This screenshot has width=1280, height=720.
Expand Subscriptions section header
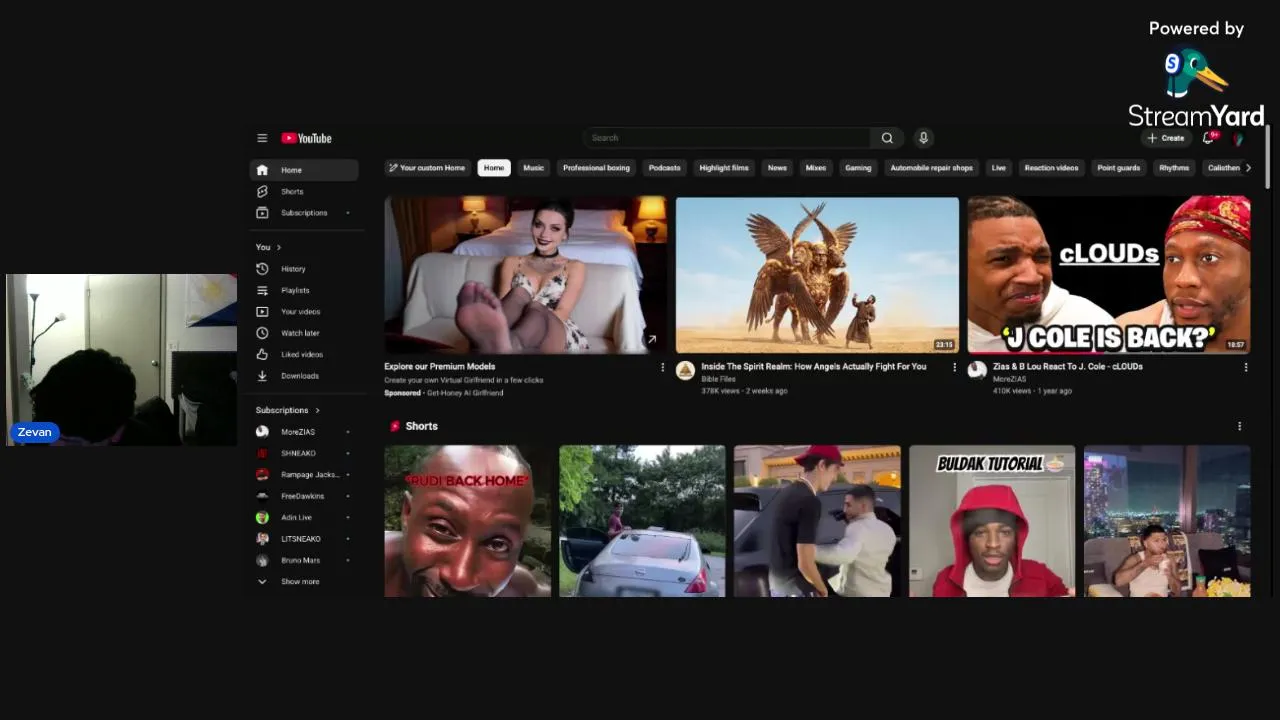pyautogui.click(x=288, y=410)
